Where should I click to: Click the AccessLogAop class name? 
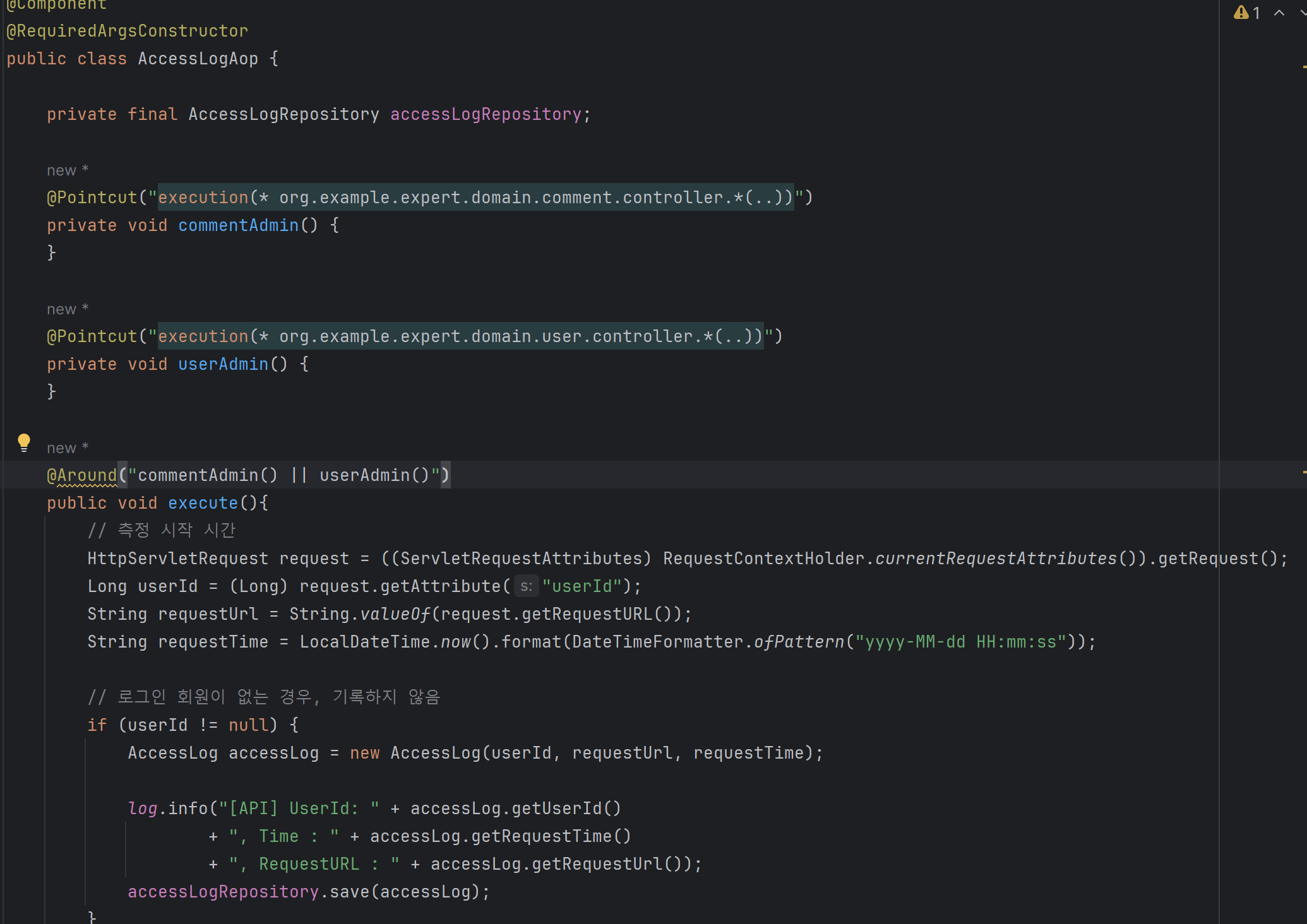pyautogui.click(x=198, y=59)
